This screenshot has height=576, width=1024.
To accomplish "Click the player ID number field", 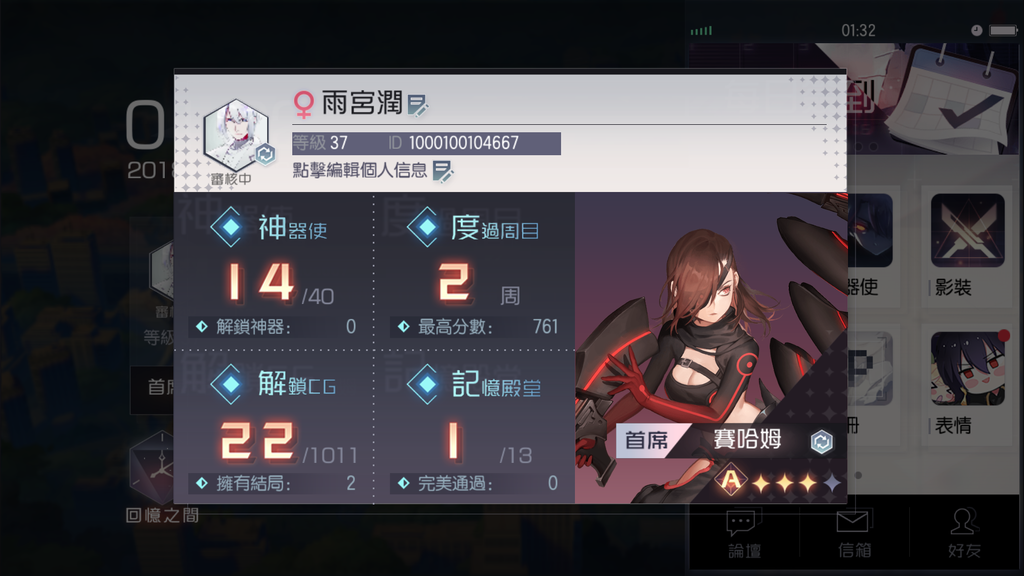I will point(463,143).
